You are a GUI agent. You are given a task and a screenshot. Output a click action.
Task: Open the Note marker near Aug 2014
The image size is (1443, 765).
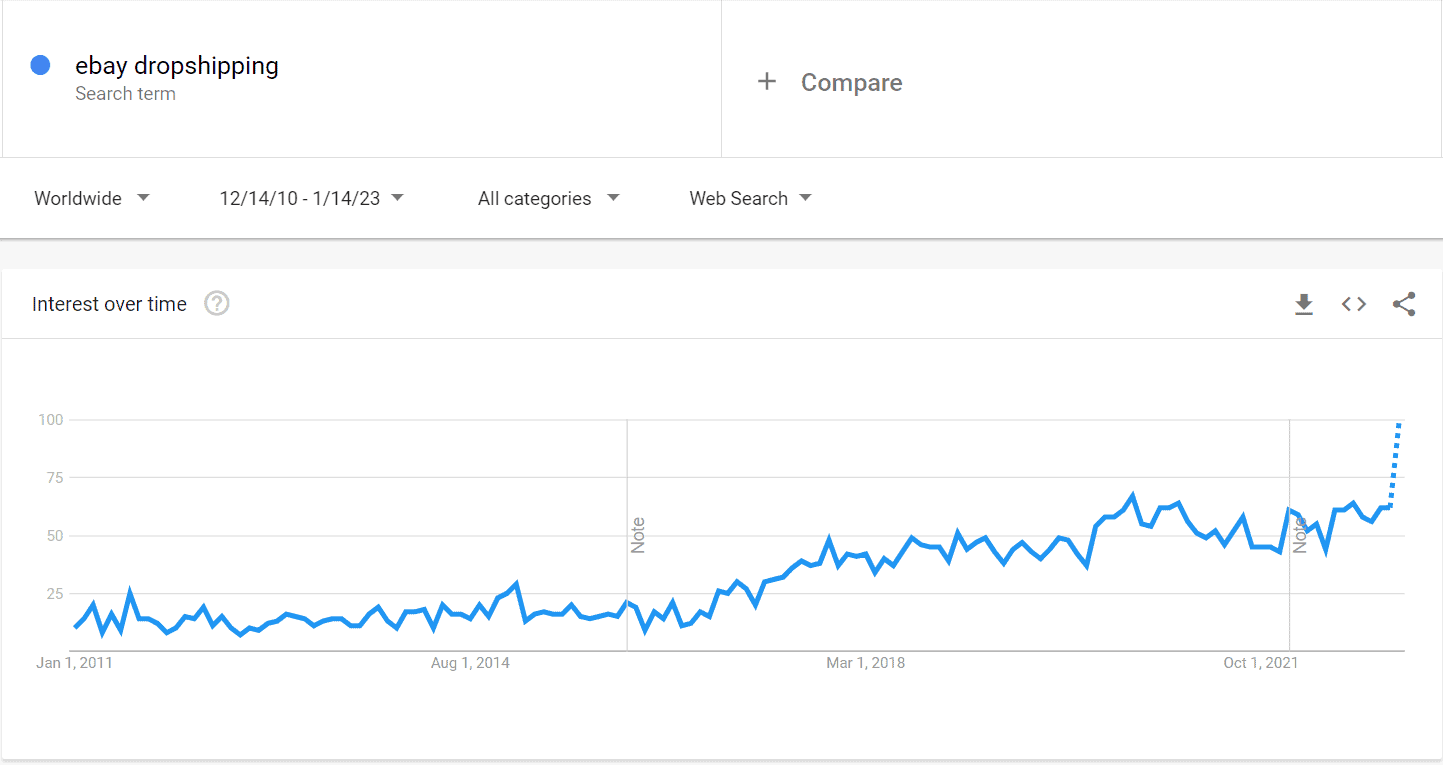[640, 537]
